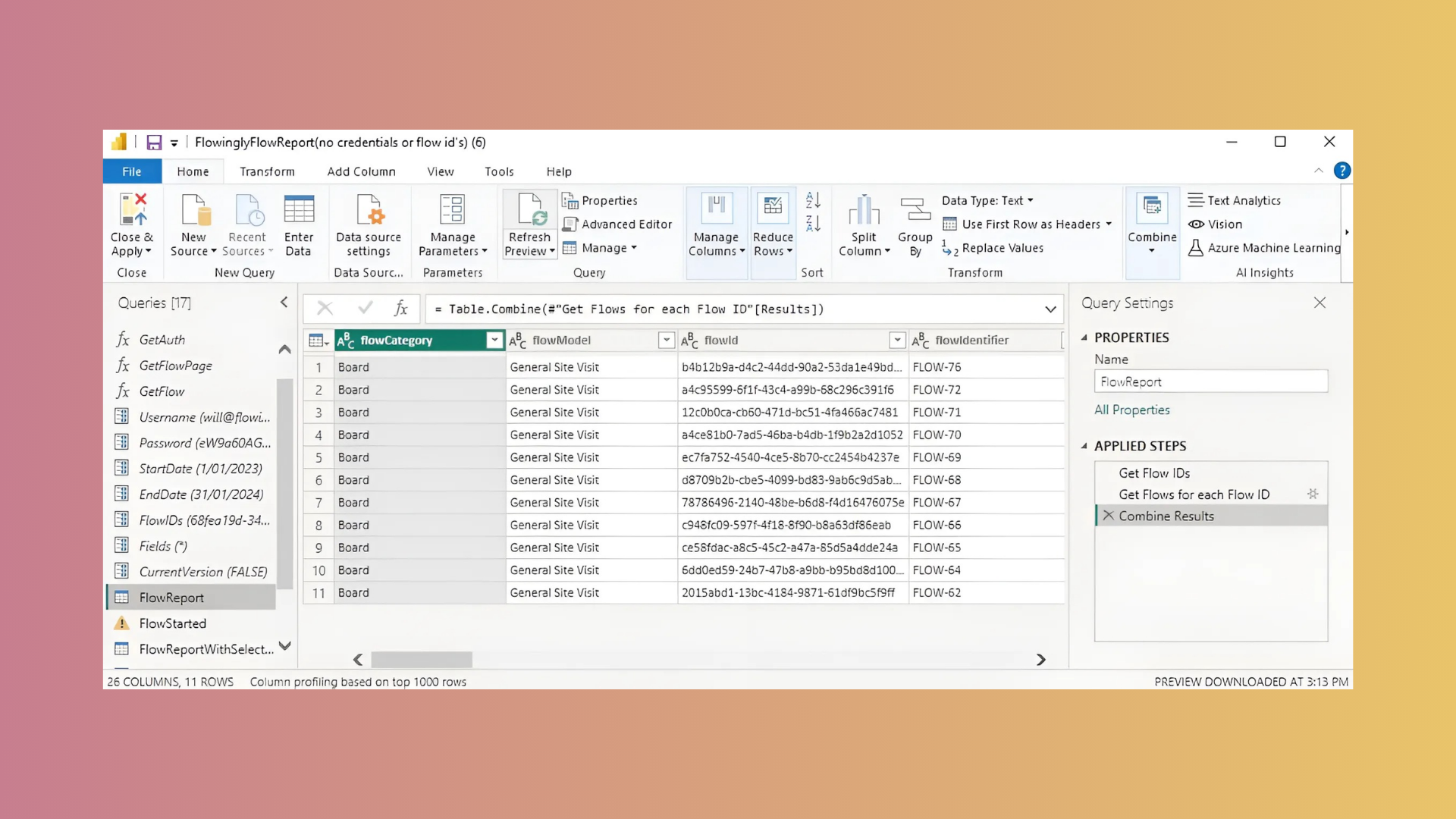Viewport: 1456px width, 819px height.
Task: Expand the formula bar
Action: pyautogui.click(x=1050, y=309)
